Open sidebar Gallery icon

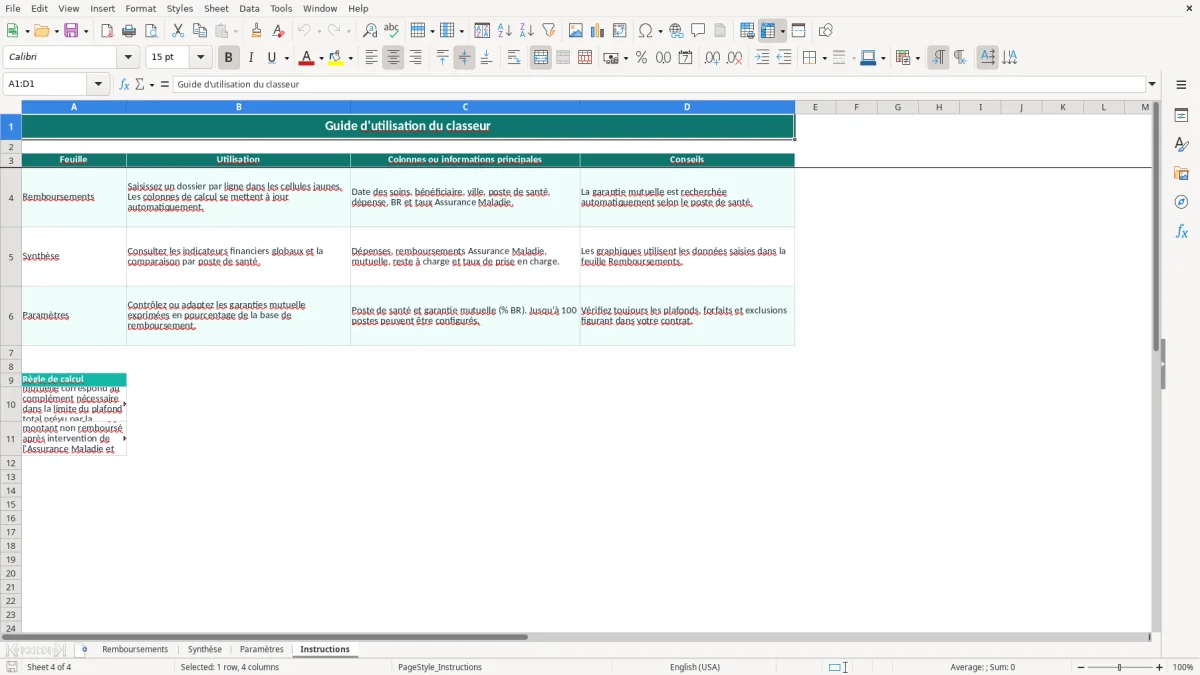1181,173
